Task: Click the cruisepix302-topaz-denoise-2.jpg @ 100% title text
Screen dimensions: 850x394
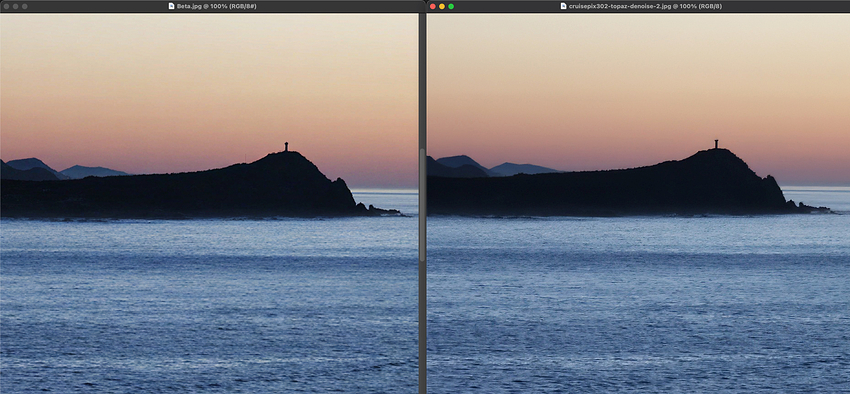Action: pos(645,6)
